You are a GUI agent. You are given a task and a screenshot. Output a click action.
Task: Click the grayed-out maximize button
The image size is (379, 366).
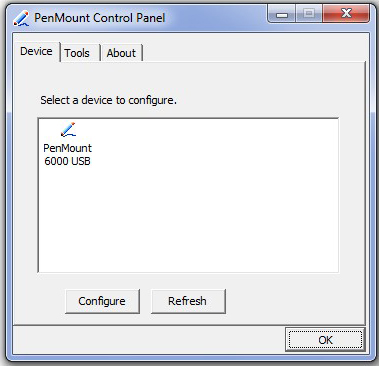click(309, 14)
